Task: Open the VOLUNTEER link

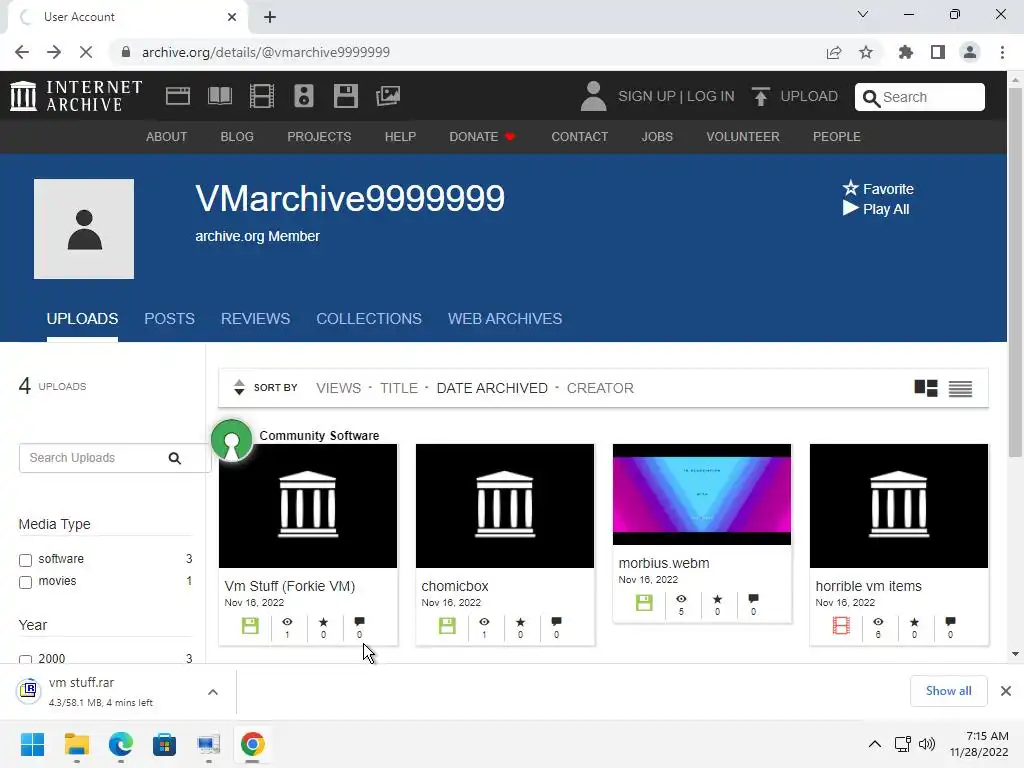Action: point(743,136)
